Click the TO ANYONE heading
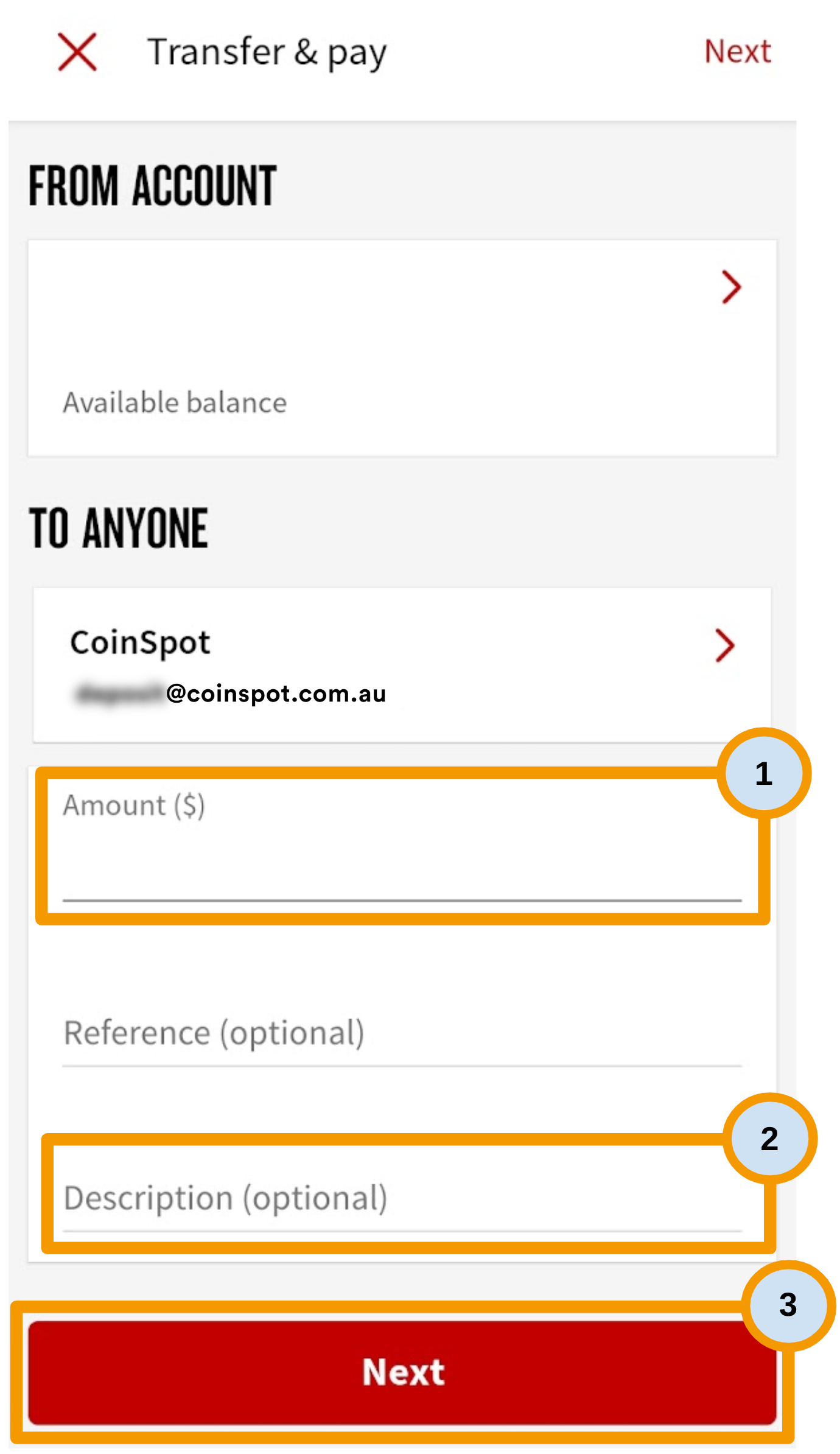Screen dimensions: 840x1454 click(119, 529)
